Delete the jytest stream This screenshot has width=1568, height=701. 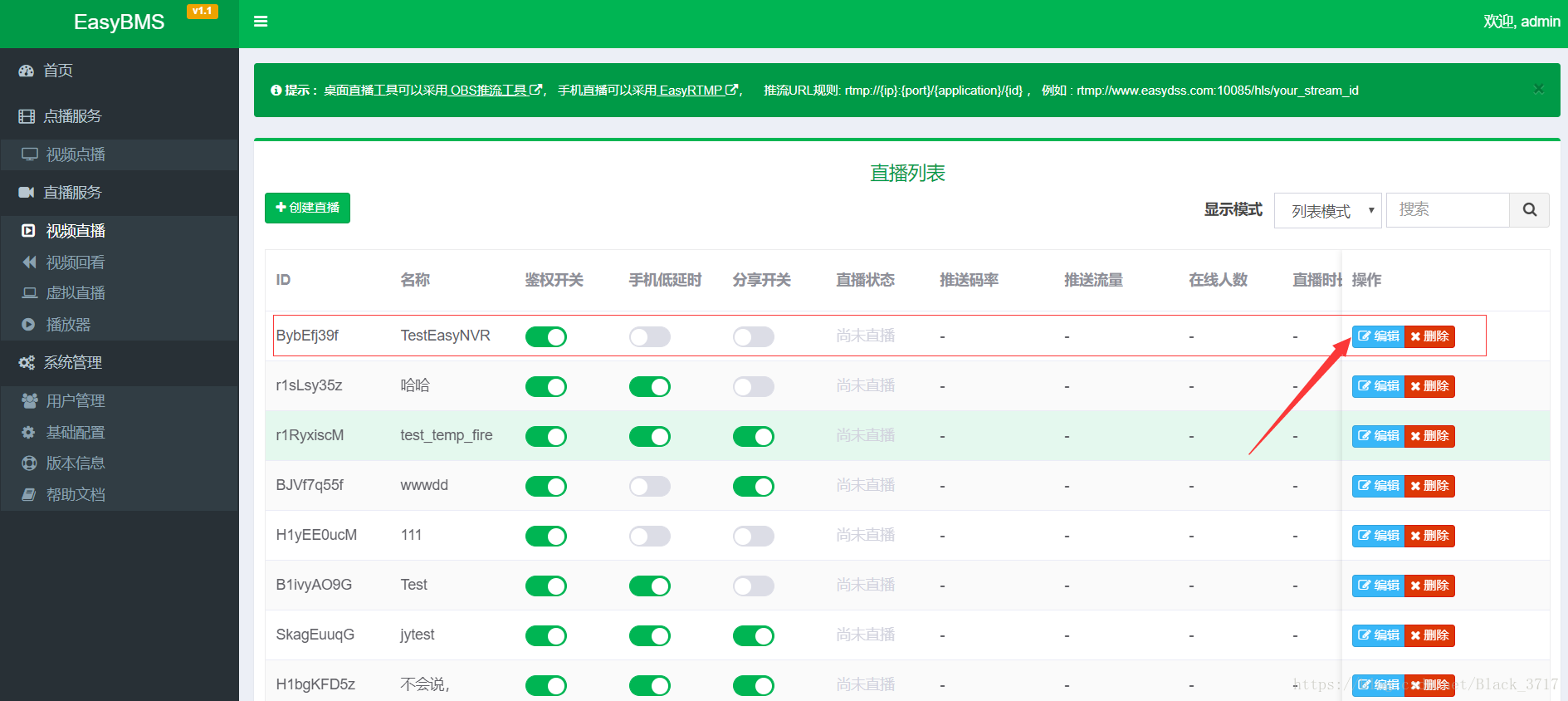1429,635
